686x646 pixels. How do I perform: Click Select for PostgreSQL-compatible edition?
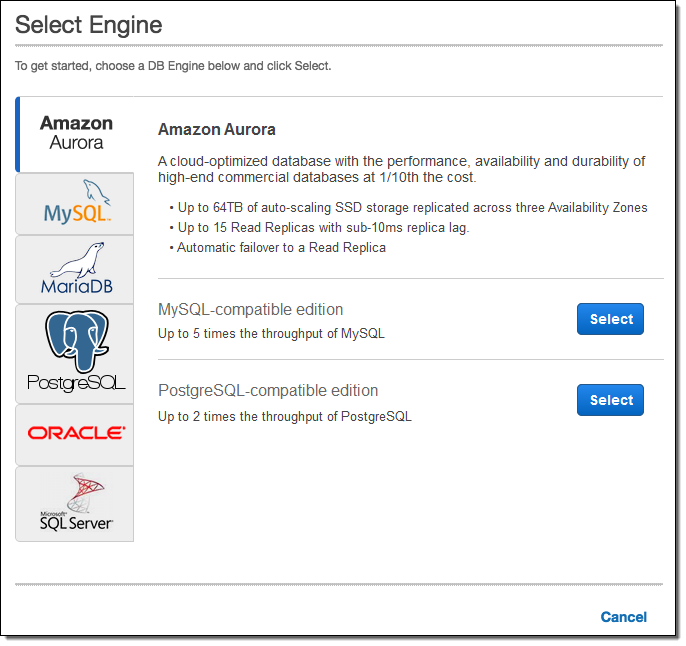610,400
